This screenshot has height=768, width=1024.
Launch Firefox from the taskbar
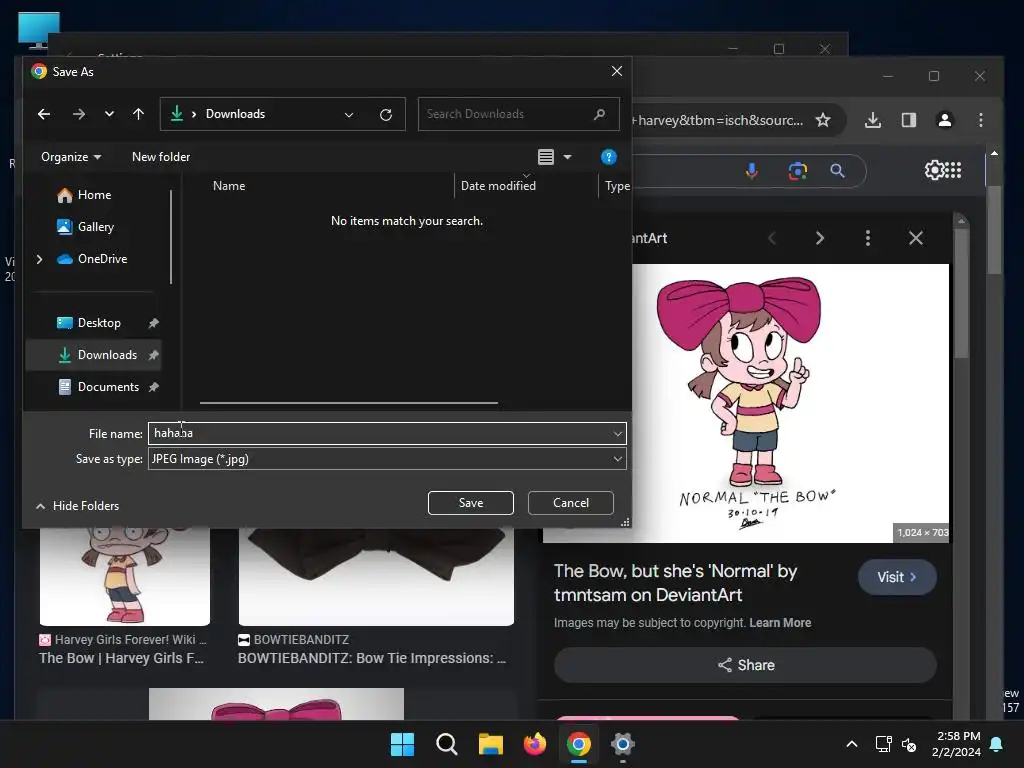tap(535, 744)
